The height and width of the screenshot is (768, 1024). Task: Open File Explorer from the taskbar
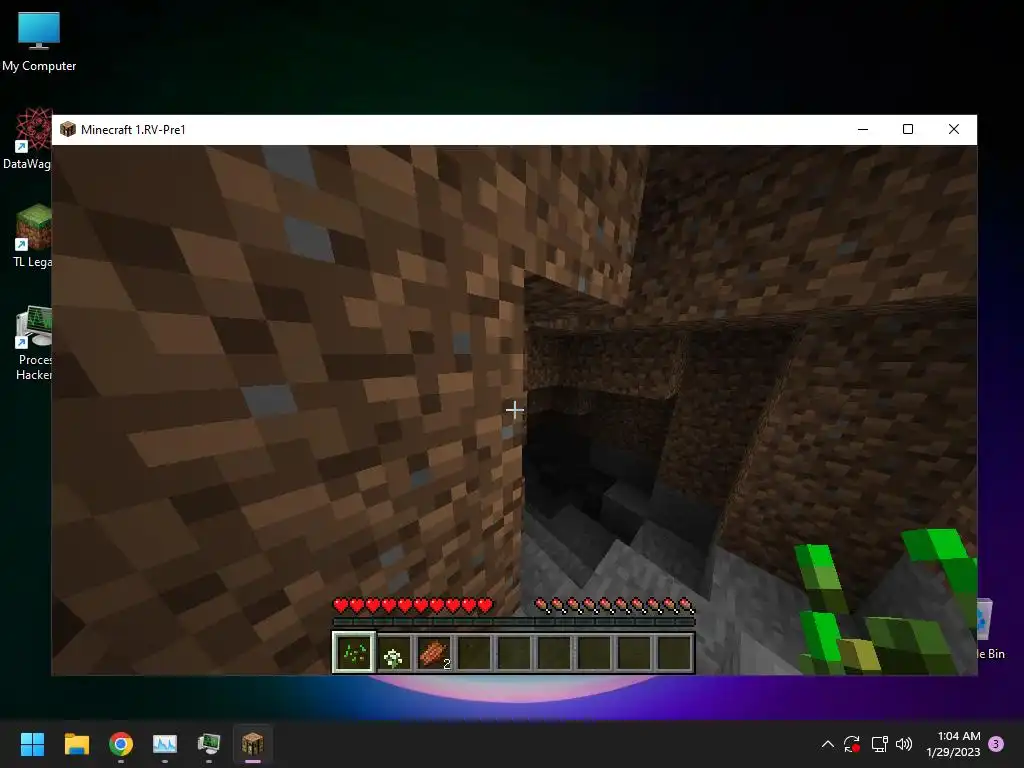(x=76, y=744)
